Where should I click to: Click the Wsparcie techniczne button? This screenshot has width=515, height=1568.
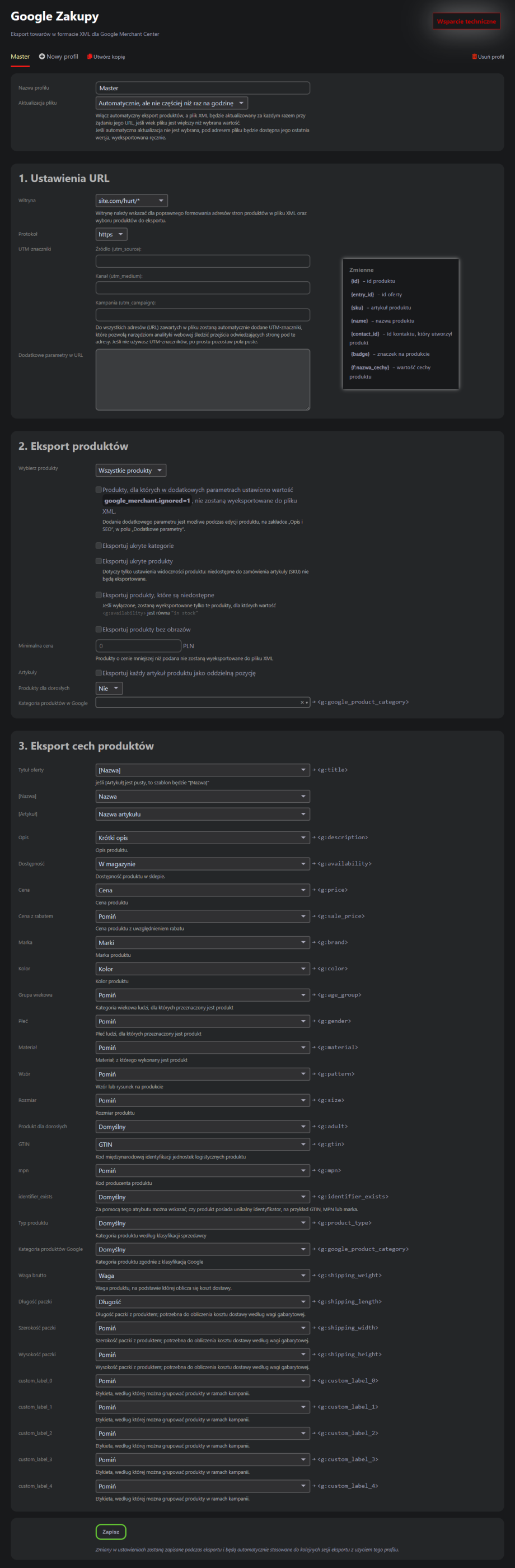point(466,21)
